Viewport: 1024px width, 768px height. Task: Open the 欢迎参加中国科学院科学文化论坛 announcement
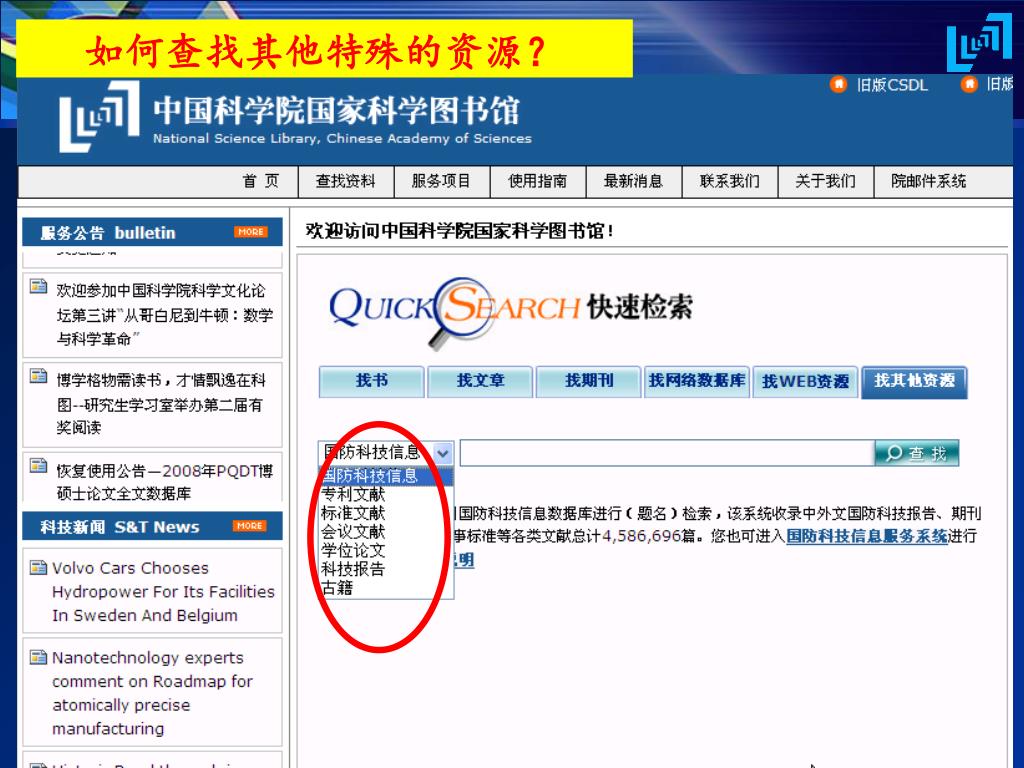click(165, 315)
